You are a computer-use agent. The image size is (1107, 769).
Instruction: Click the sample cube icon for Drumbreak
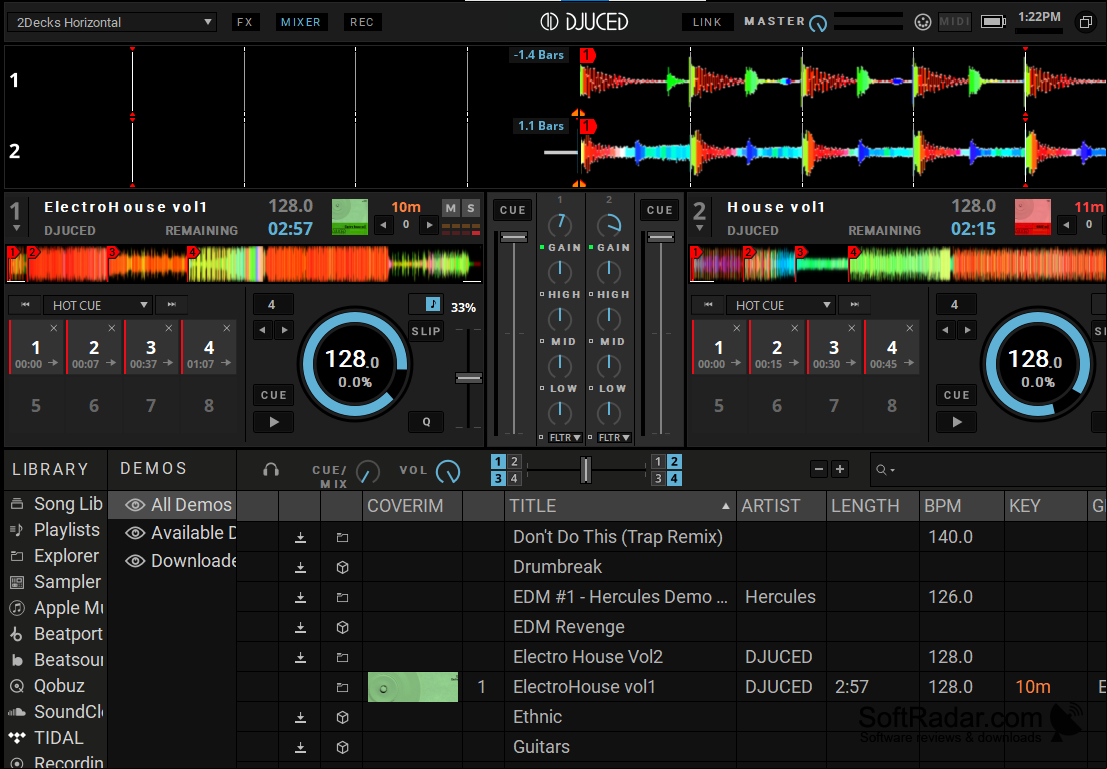pos(342,567)
